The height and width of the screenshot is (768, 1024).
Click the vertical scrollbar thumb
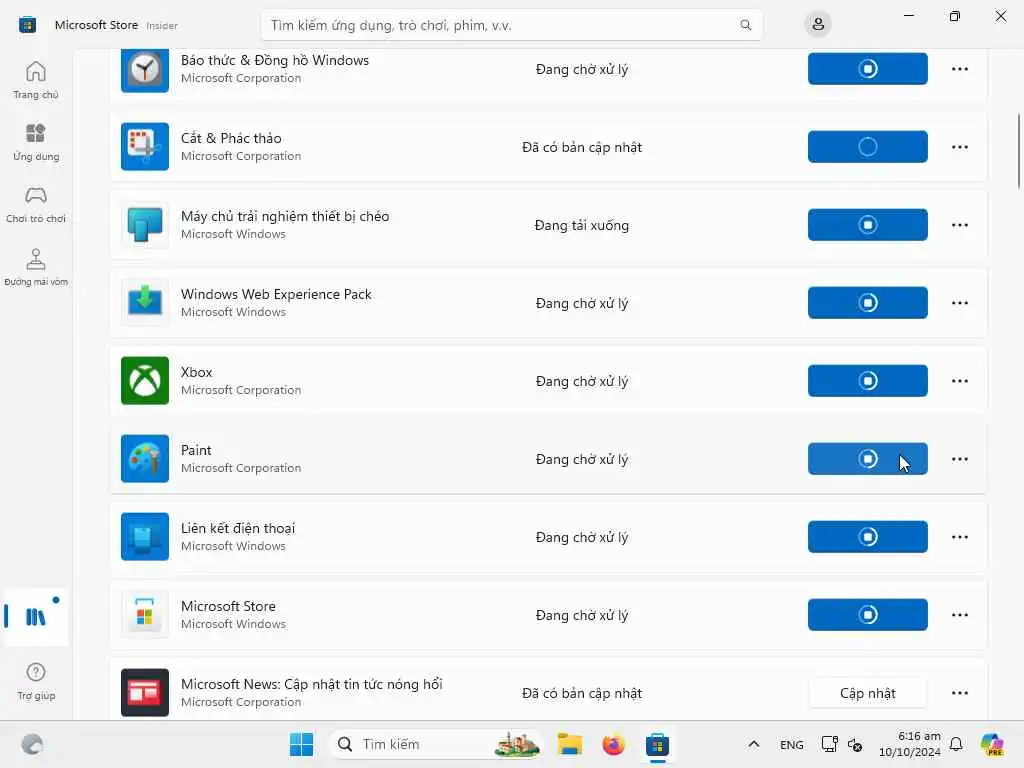pos(1019,151)
